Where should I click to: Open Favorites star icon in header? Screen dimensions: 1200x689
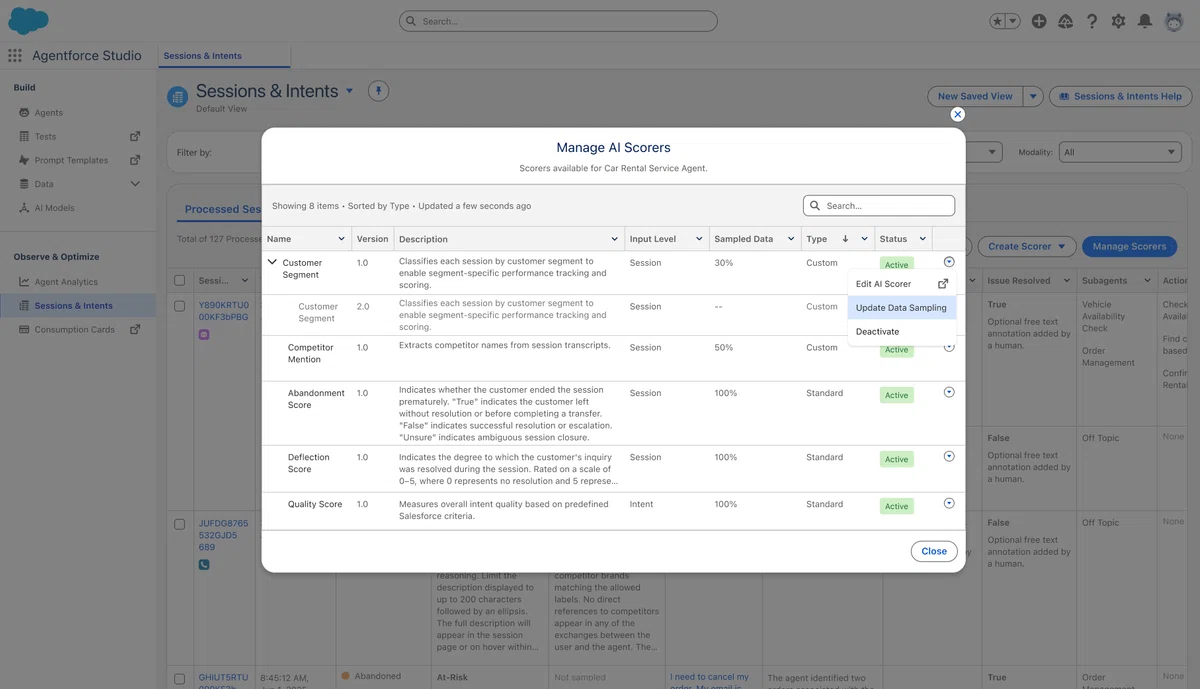click(x=998, y=21)
